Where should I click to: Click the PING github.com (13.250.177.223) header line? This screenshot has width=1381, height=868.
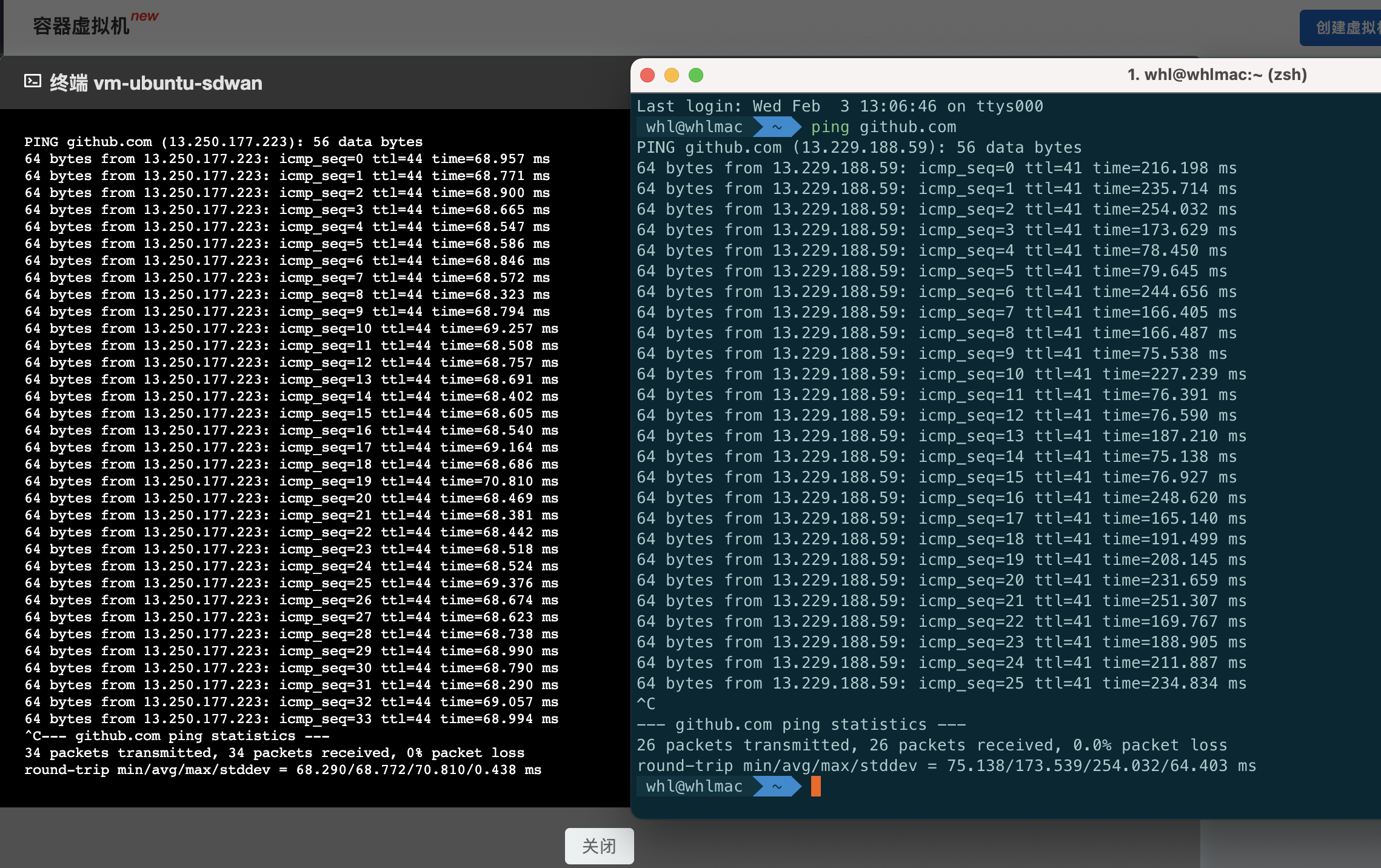pos(223,142)
